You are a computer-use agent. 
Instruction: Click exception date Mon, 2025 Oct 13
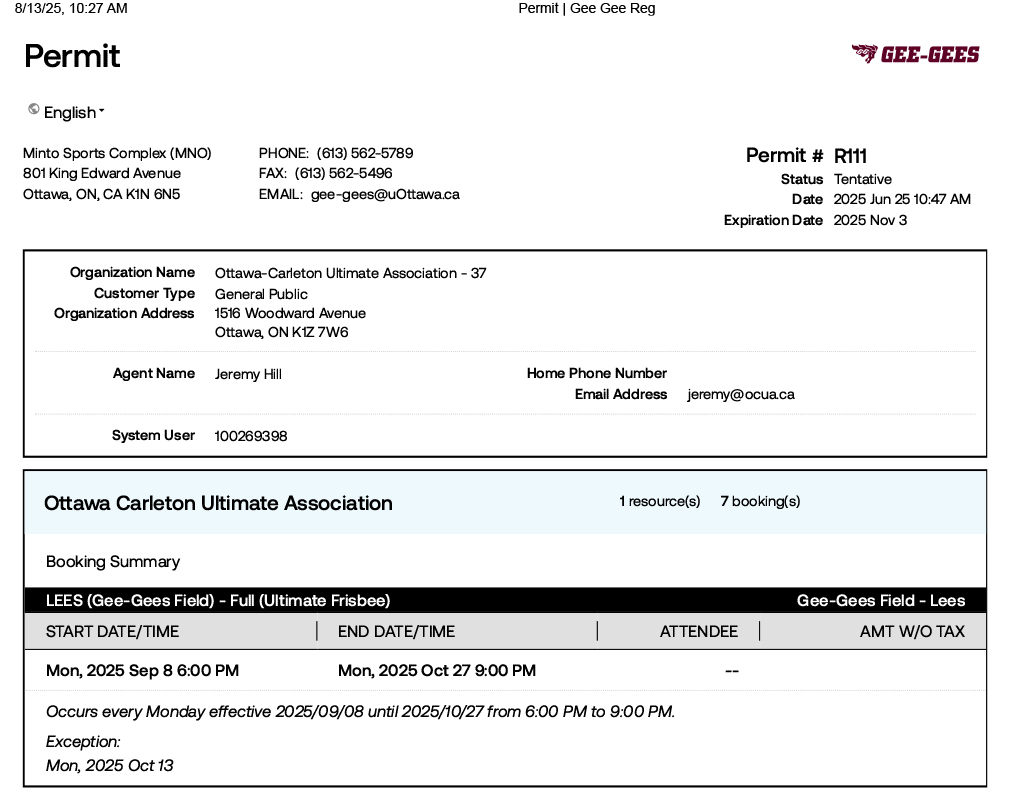tap(109, 765)
